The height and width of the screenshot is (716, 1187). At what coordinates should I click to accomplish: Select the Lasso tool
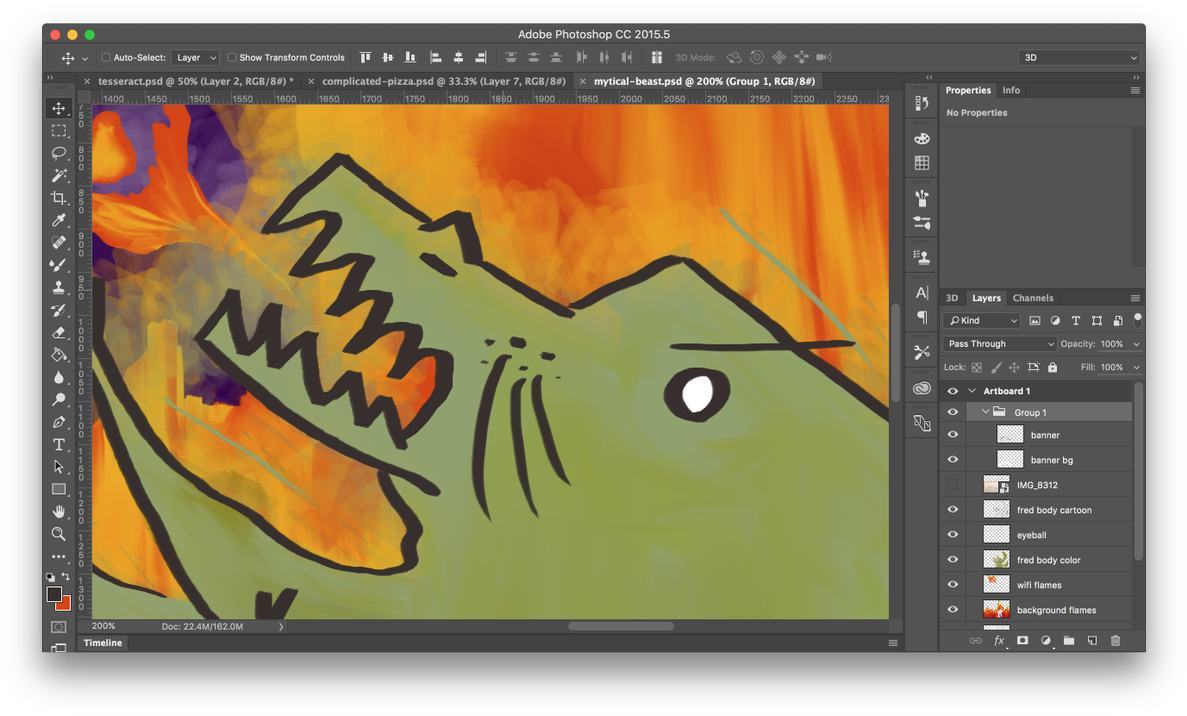coord(58,153)
